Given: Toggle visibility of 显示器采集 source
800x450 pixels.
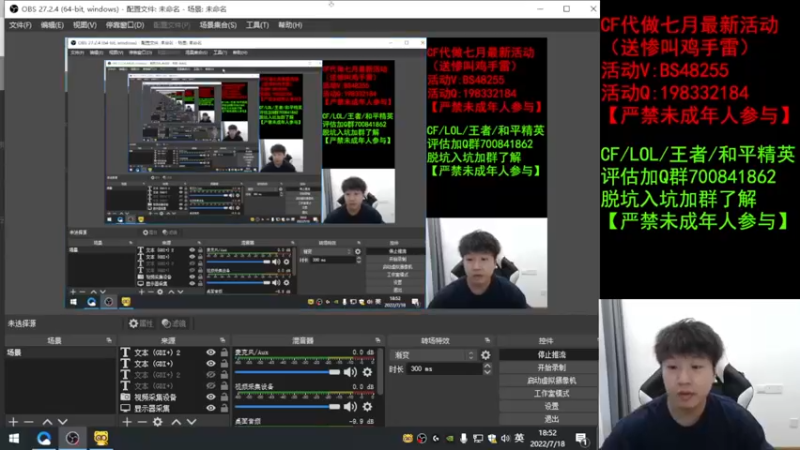Looking at the screenshot, I should point(211,408).
